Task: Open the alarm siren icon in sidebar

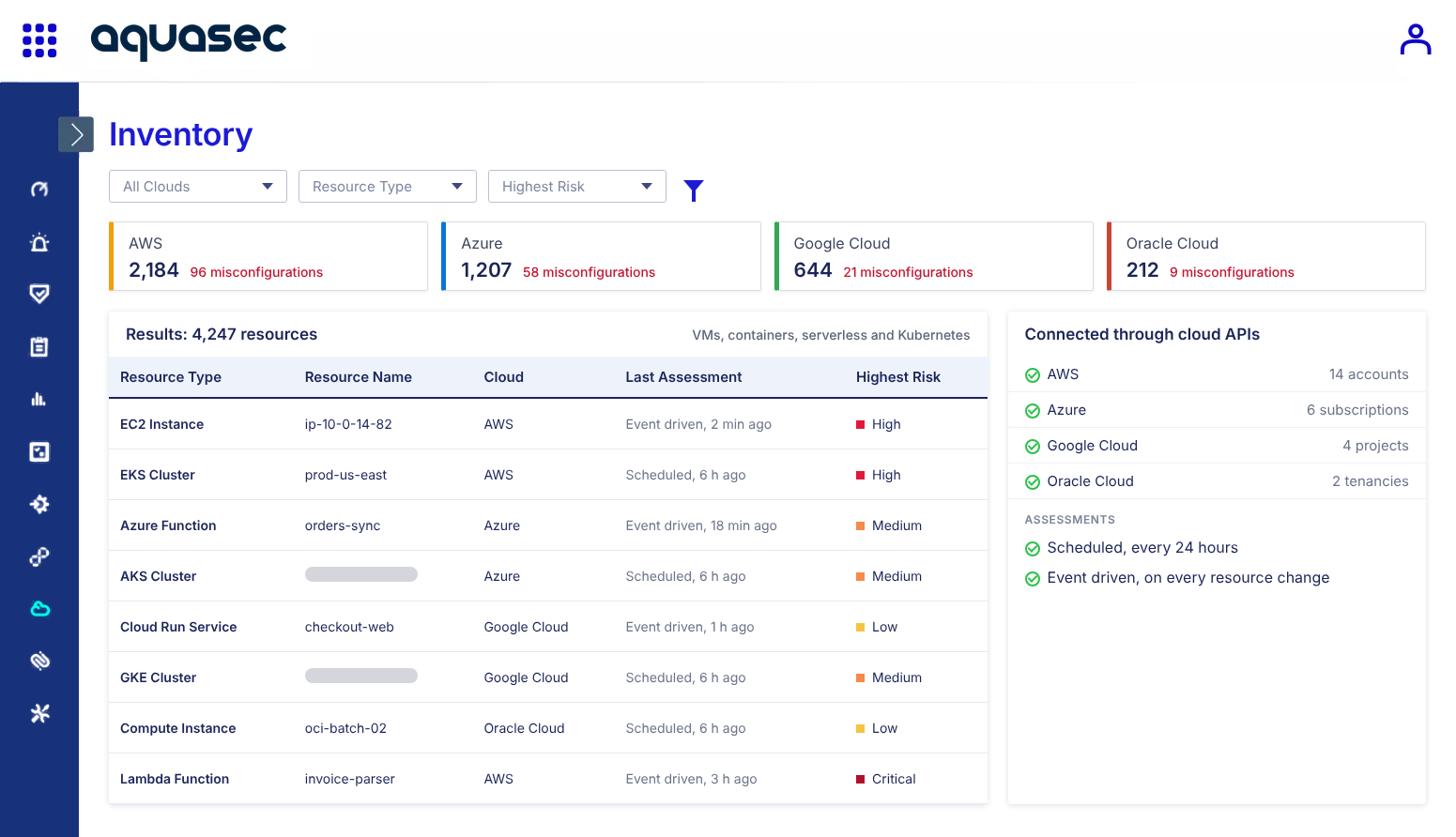Action: [39, 242]
